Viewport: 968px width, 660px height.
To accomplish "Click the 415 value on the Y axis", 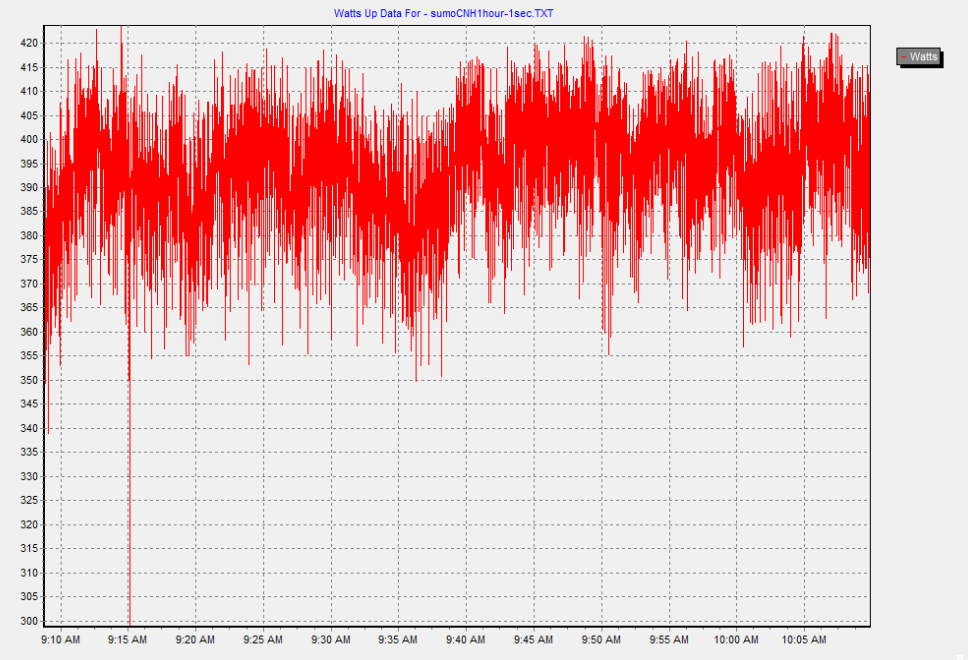I will click(x=29, y=67).
